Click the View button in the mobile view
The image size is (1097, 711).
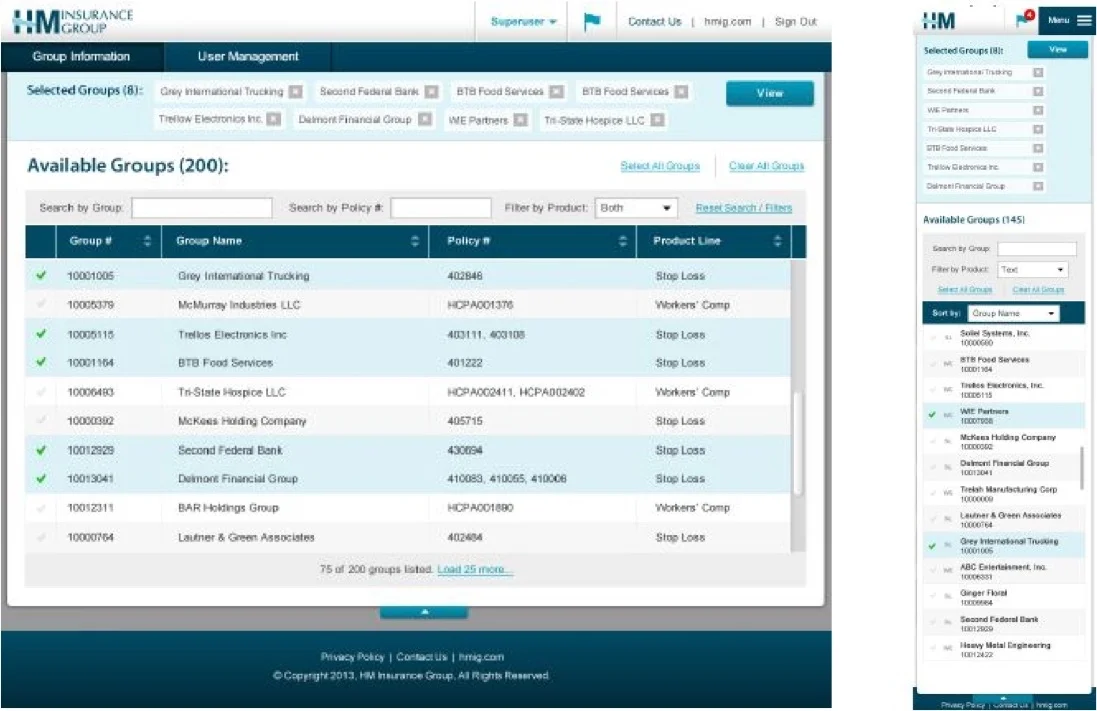click(x=1057, y=50)
